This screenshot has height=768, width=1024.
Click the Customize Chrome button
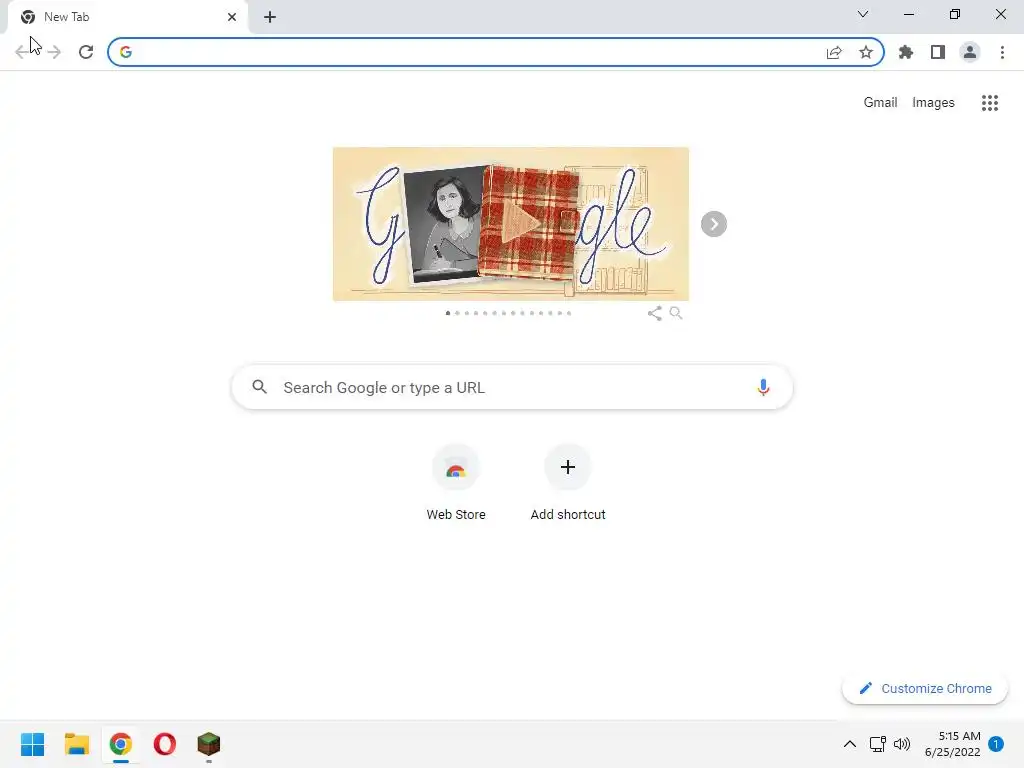tap(925, 688)
